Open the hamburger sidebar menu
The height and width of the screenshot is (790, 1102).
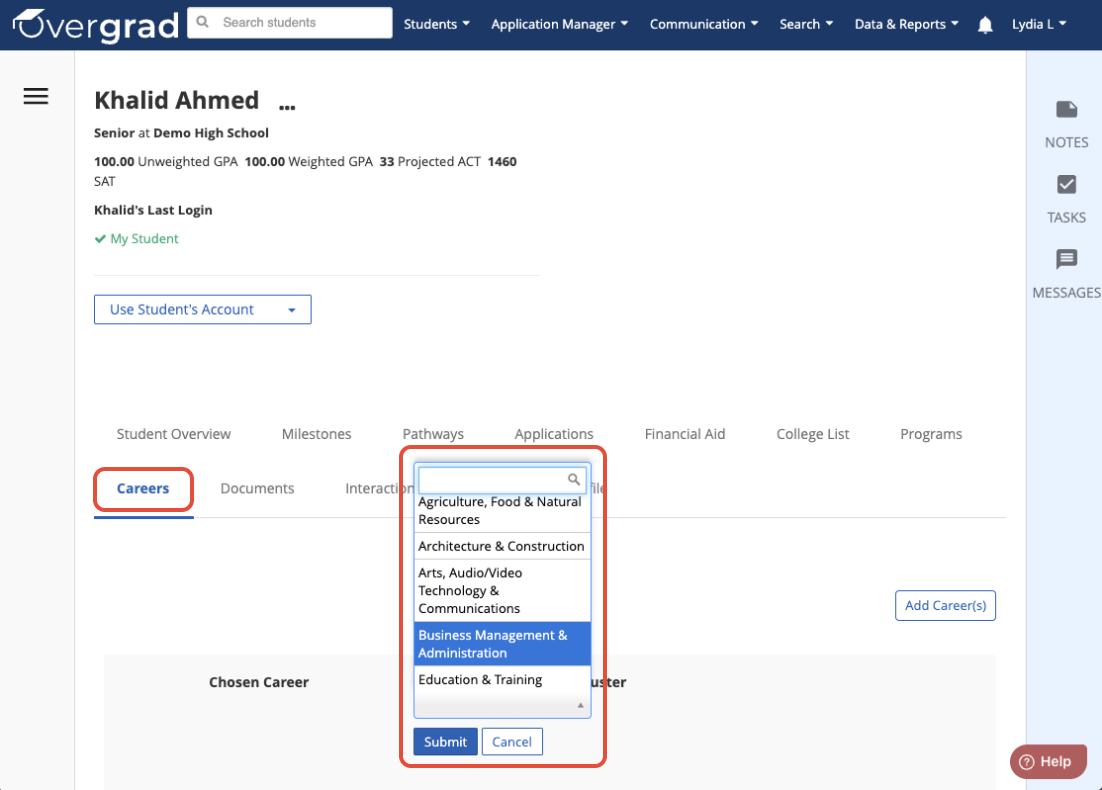36,96
